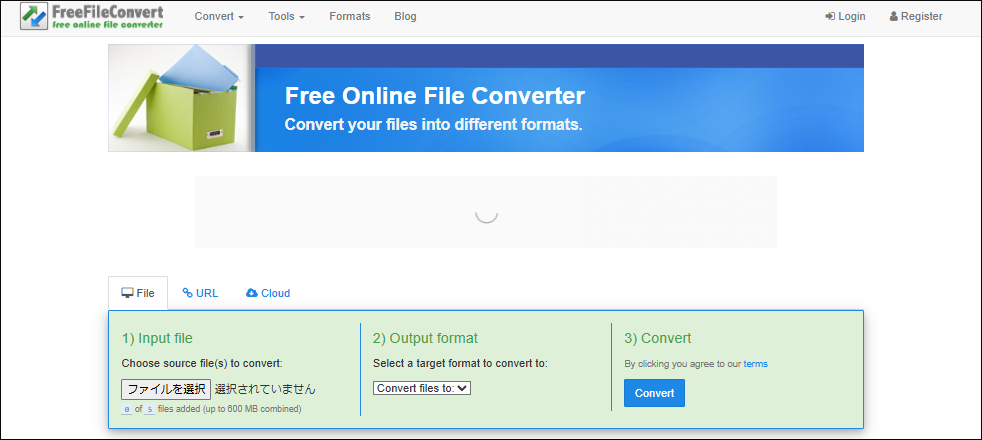Click 'Convert your files into different formats.' subtitle

(433, 125)
